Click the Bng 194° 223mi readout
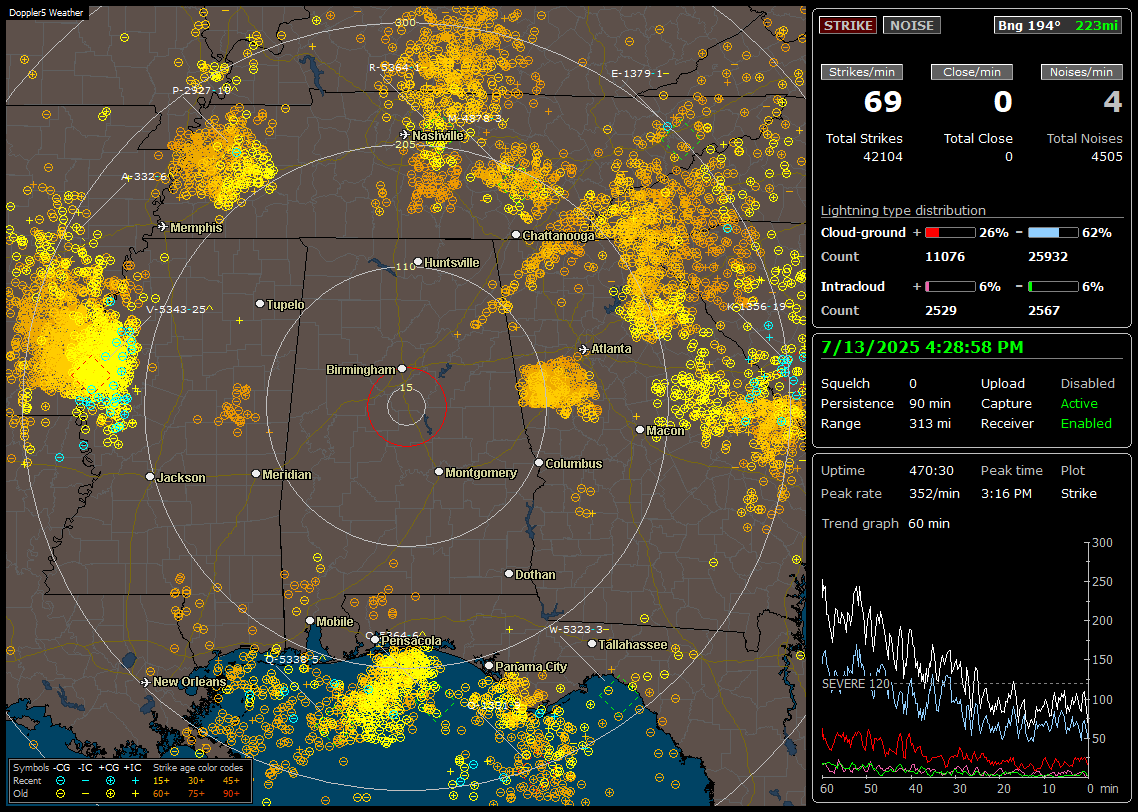 (1057, 25)
